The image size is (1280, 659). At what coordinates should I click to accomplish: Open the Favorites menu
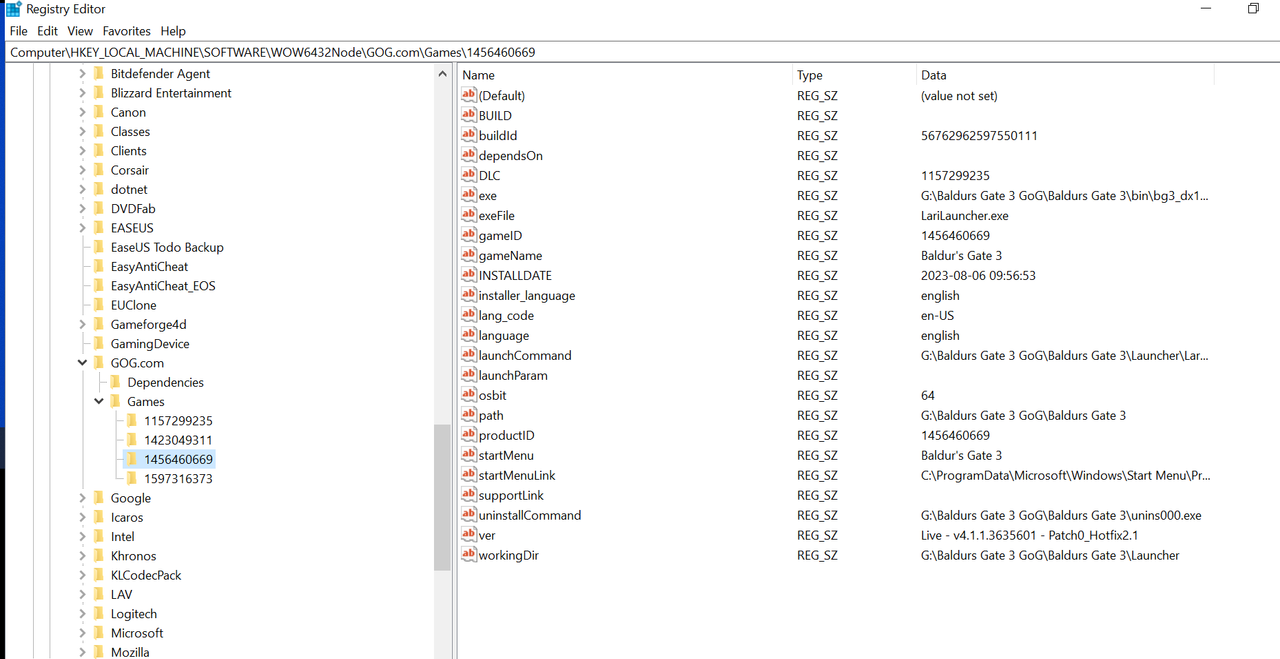pos(126,31)
